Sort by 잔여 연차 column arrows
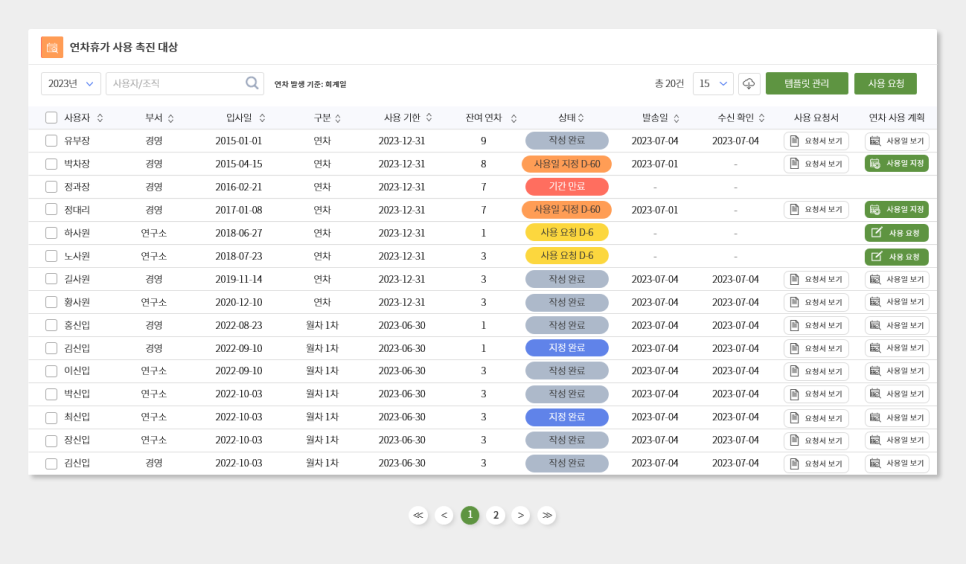 coord(513,118)
